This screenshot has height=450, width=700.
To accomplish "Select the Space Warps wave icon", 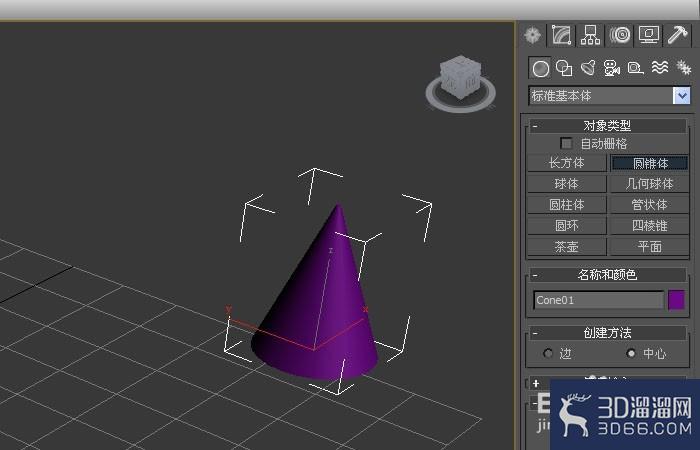I will coord(660,68).
